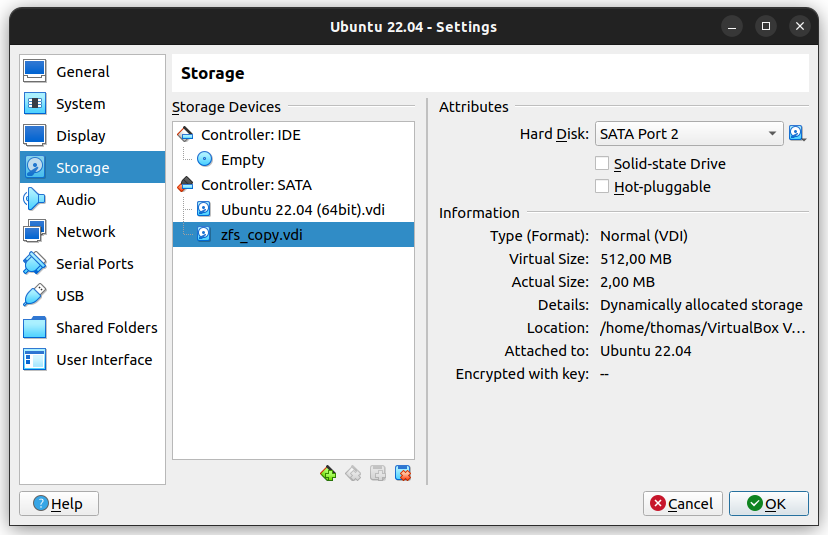Click the remove attachment icon
Viewport: 828px width, 535px height.
(403, 473)
